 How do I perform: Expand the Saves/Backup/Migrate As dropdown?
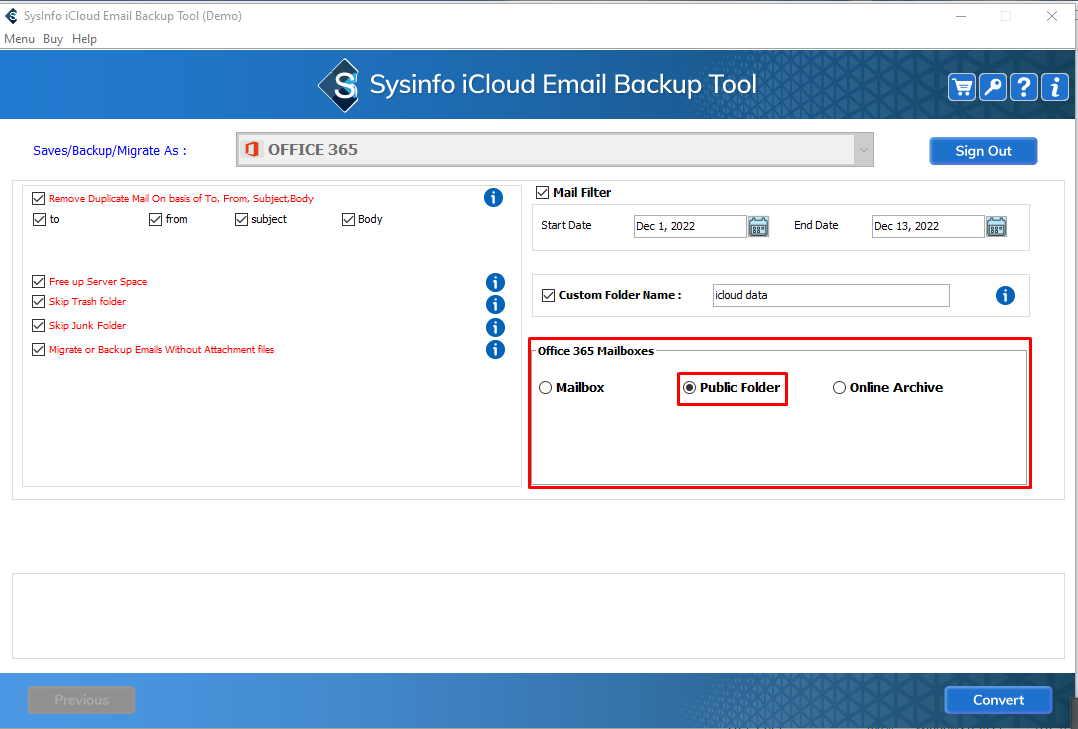tap(863, 150)
